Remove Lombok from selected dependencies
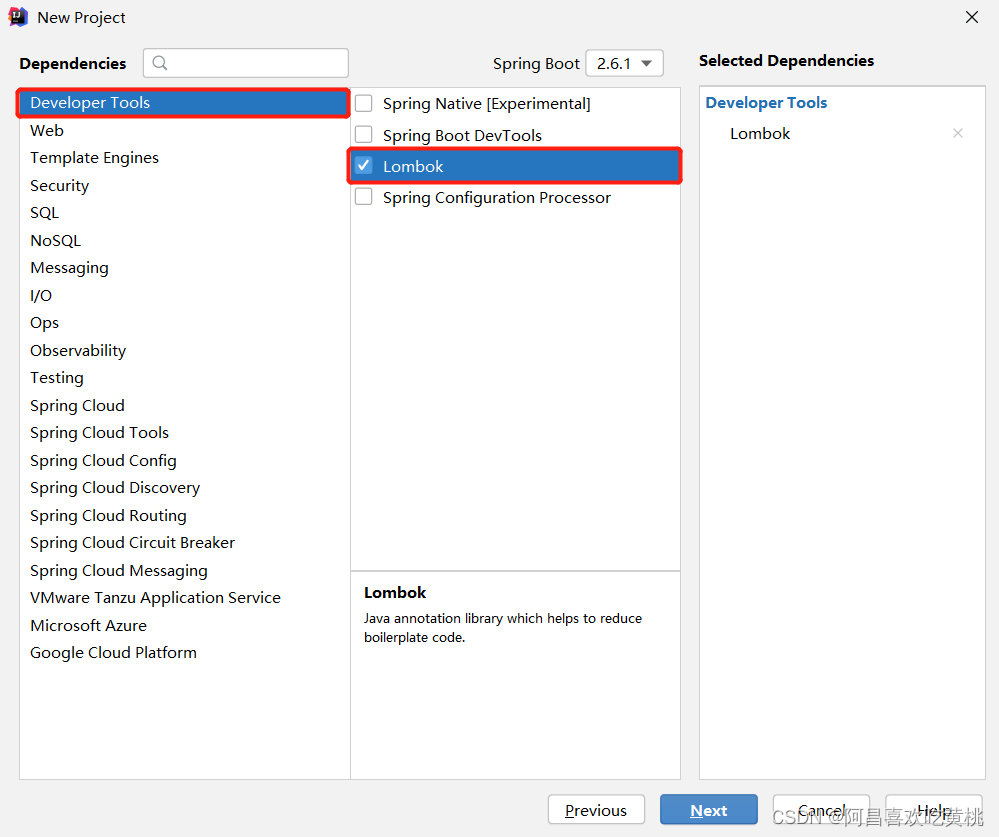This screenshot has width=999, height=837. point(958,133)
